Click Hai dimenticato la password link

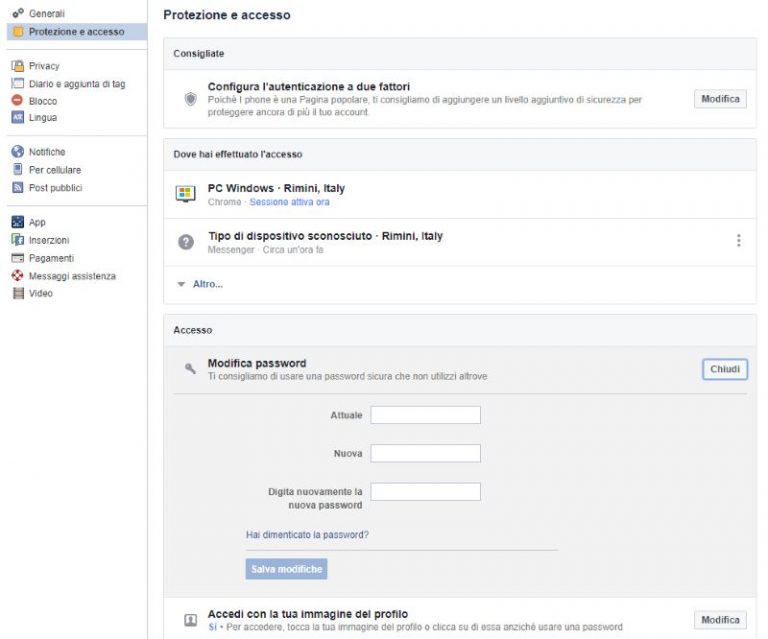[x=307, y=535]
